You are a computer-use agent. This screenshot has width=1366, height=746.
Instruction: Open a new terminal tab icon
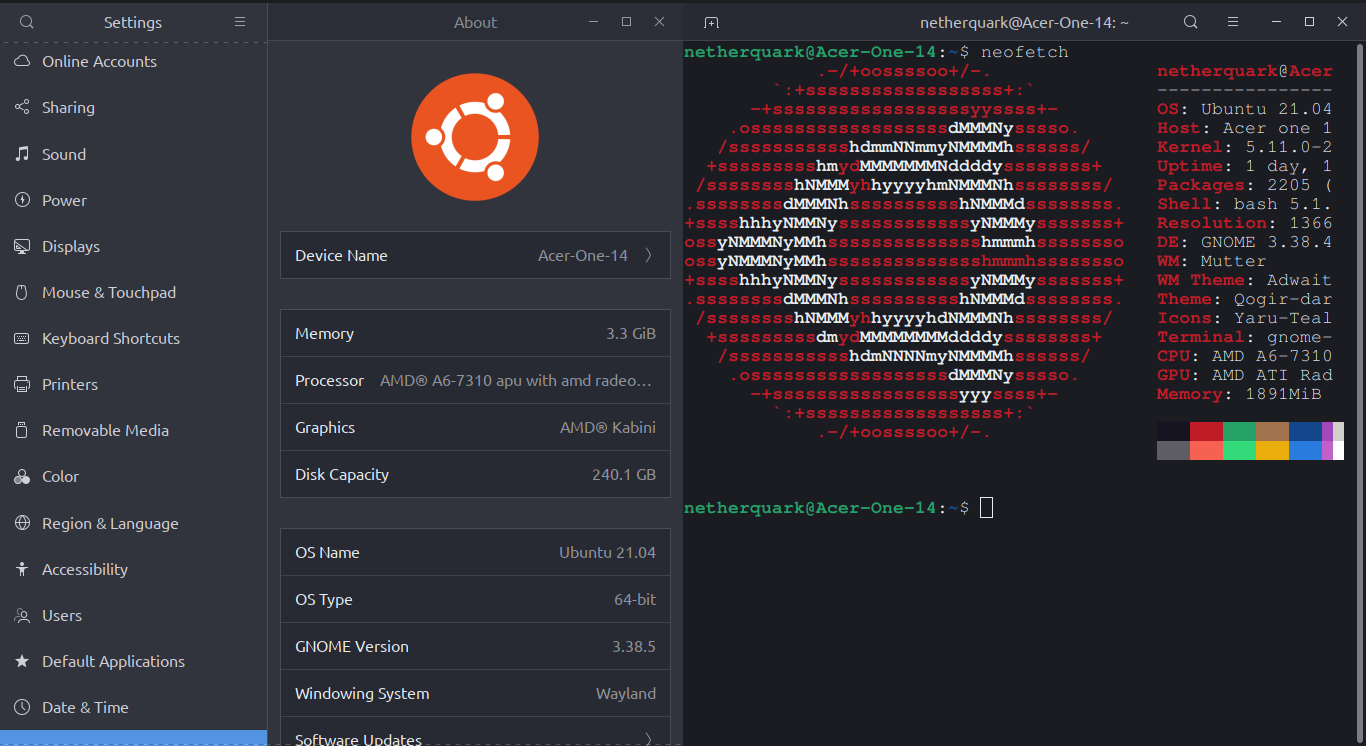tap(711, 20)
